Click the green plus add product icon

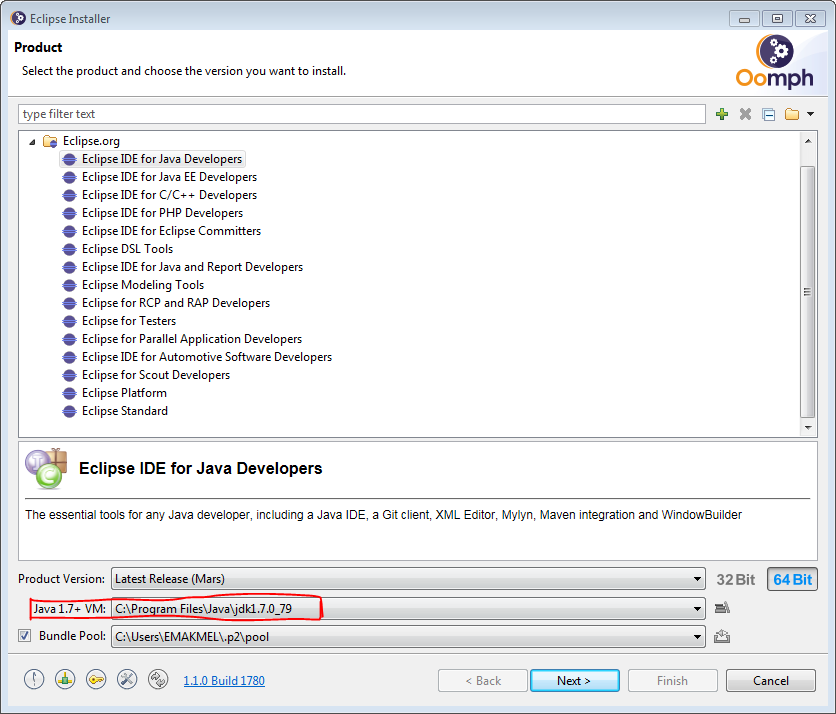[x=722, y=114]
